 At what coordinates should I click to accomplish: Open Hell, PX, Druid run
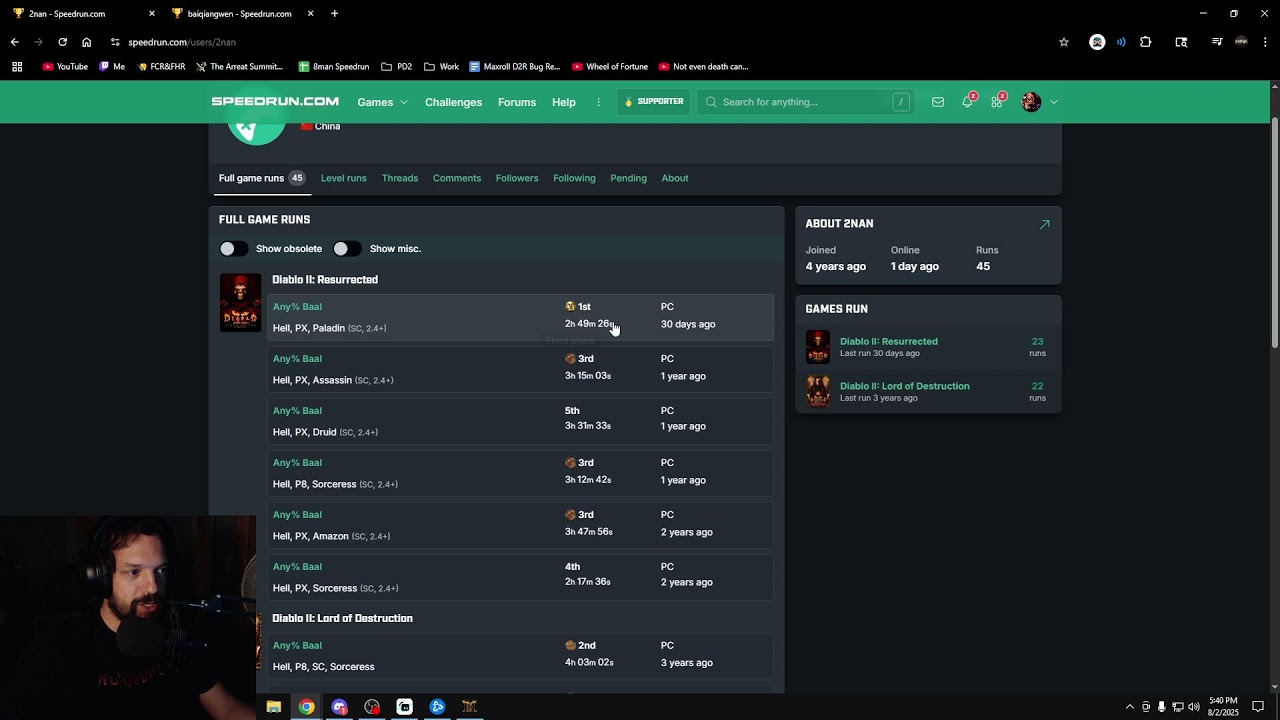click(x=520, y=421)
